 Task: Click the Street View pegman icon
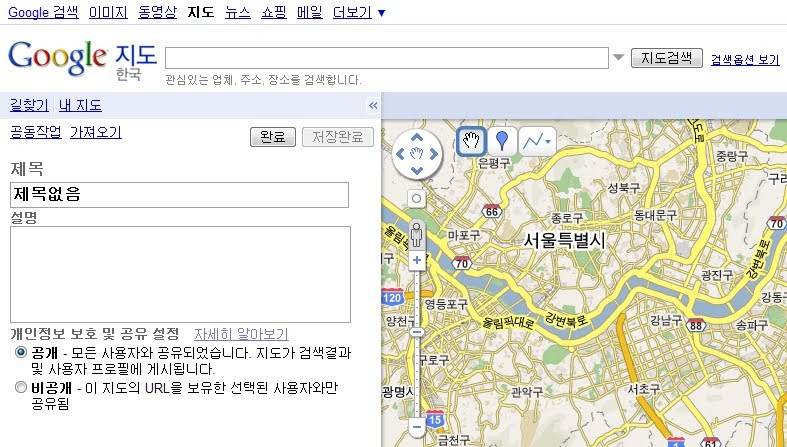click(x=416, y=235)
